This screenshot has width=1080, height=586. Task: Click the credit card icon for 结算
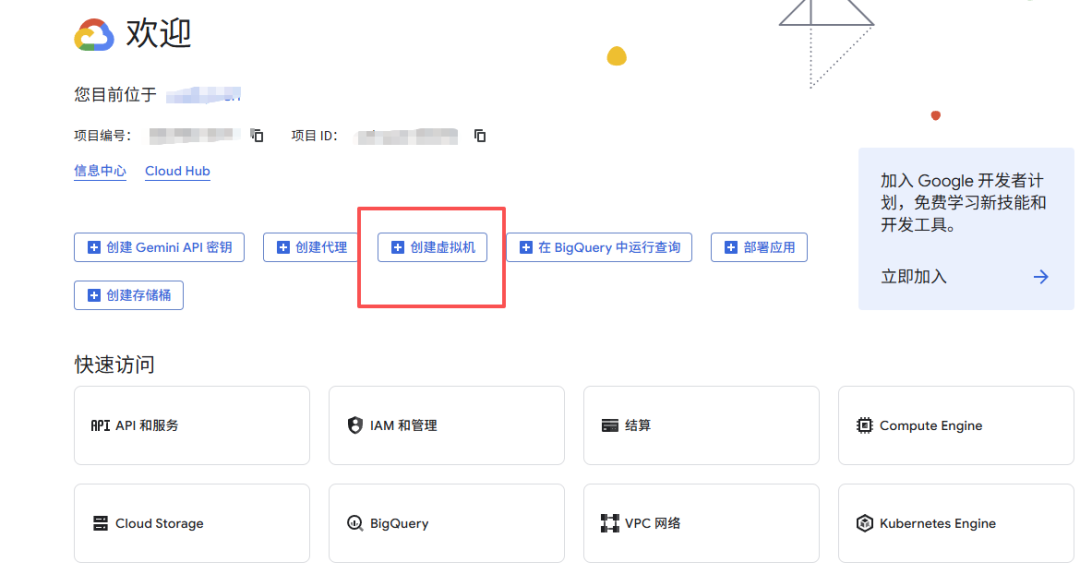click(610, 425)
